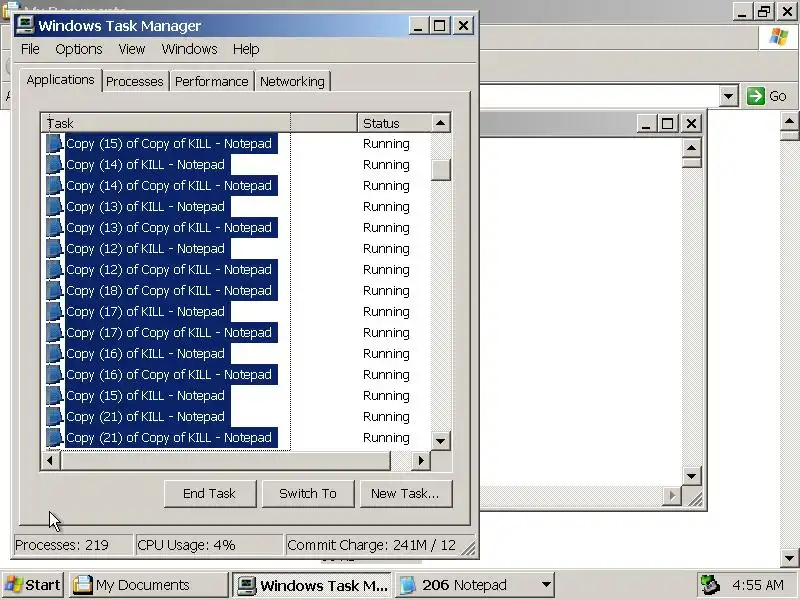Click My Documents taskbar button
Image resolution: width=800 pixels, height=600 pixels.
click(148, 585)
